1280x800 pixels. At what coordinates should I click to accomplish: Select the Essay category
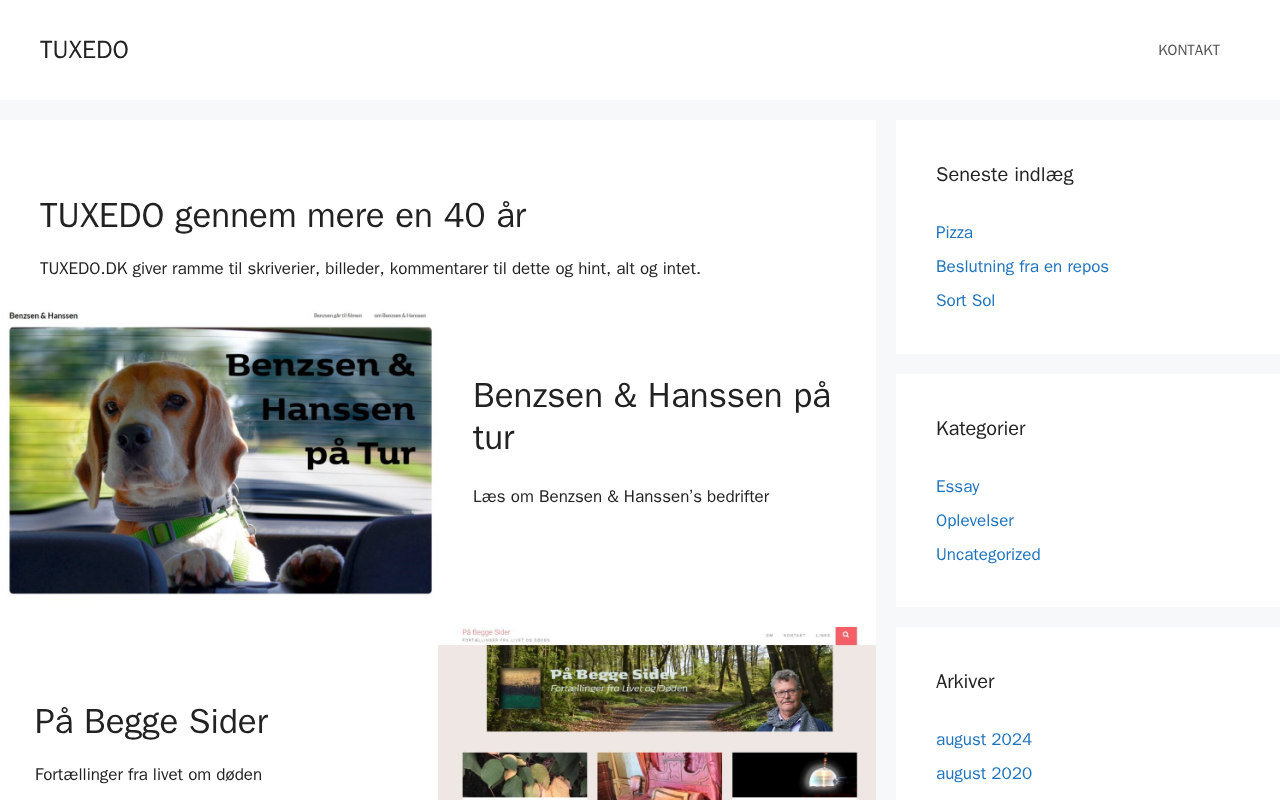(x=957, y=487)
